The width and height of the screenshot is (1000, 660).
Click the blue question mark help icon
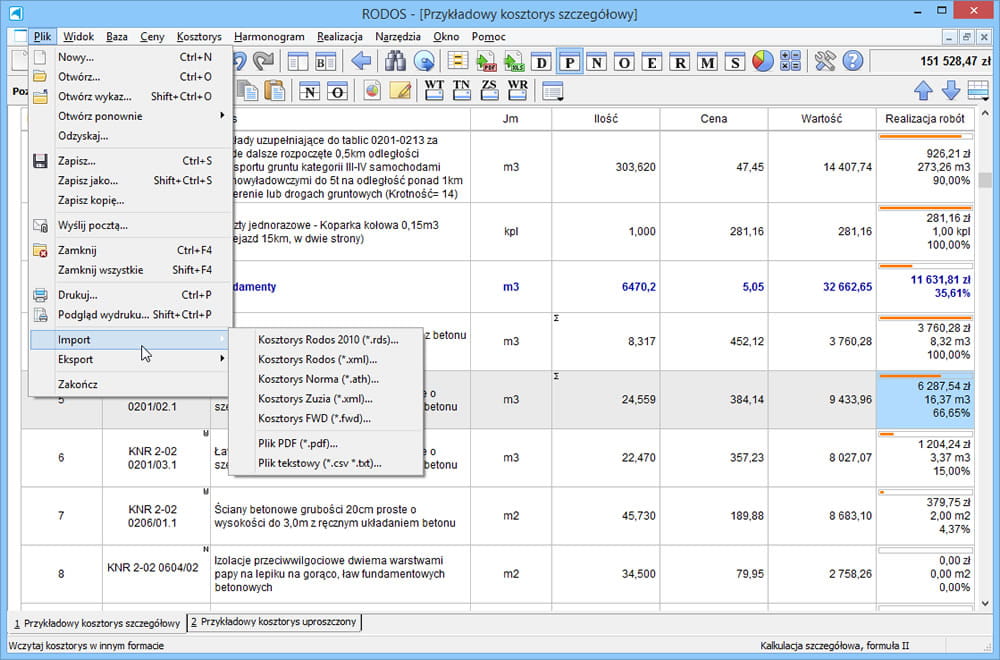[x=852, y=61]
